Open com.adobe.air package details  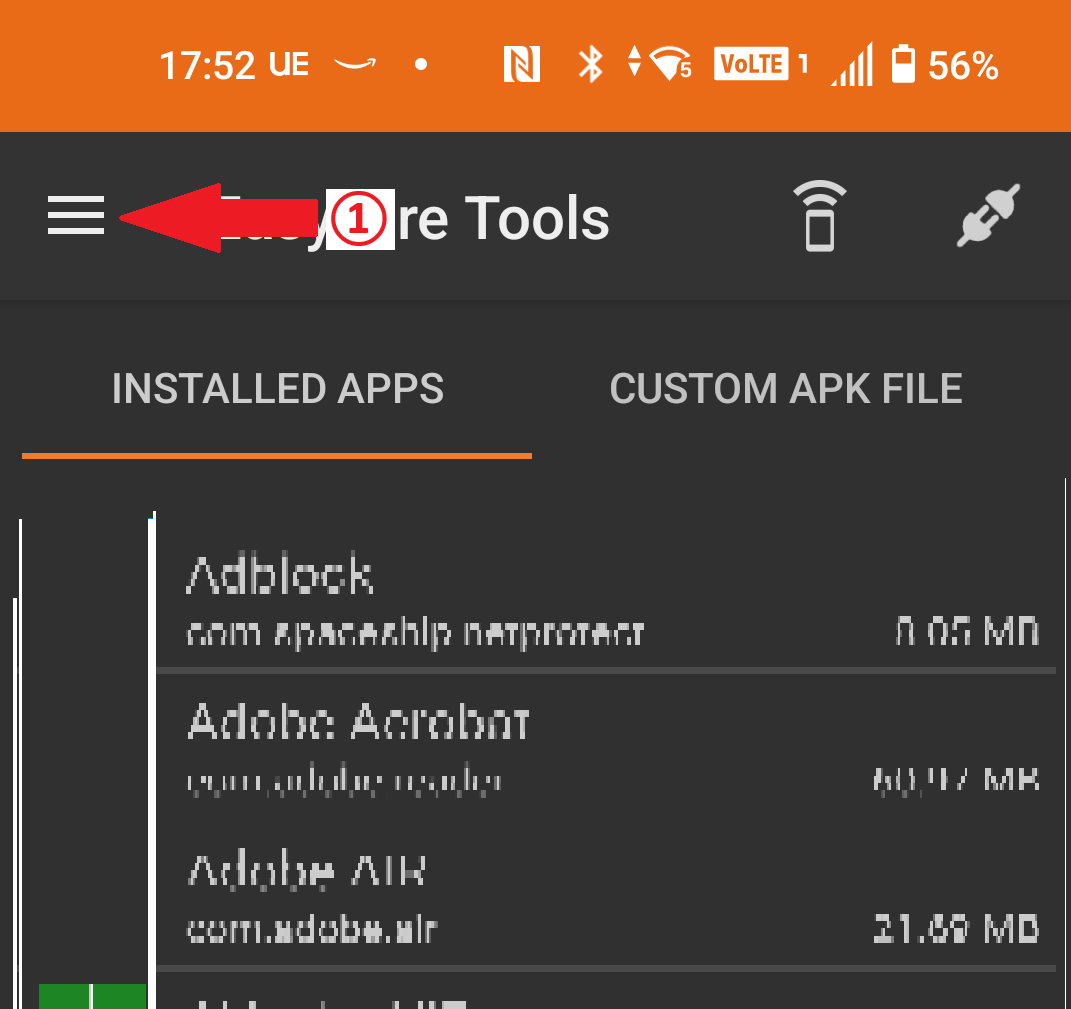point(310,928)
